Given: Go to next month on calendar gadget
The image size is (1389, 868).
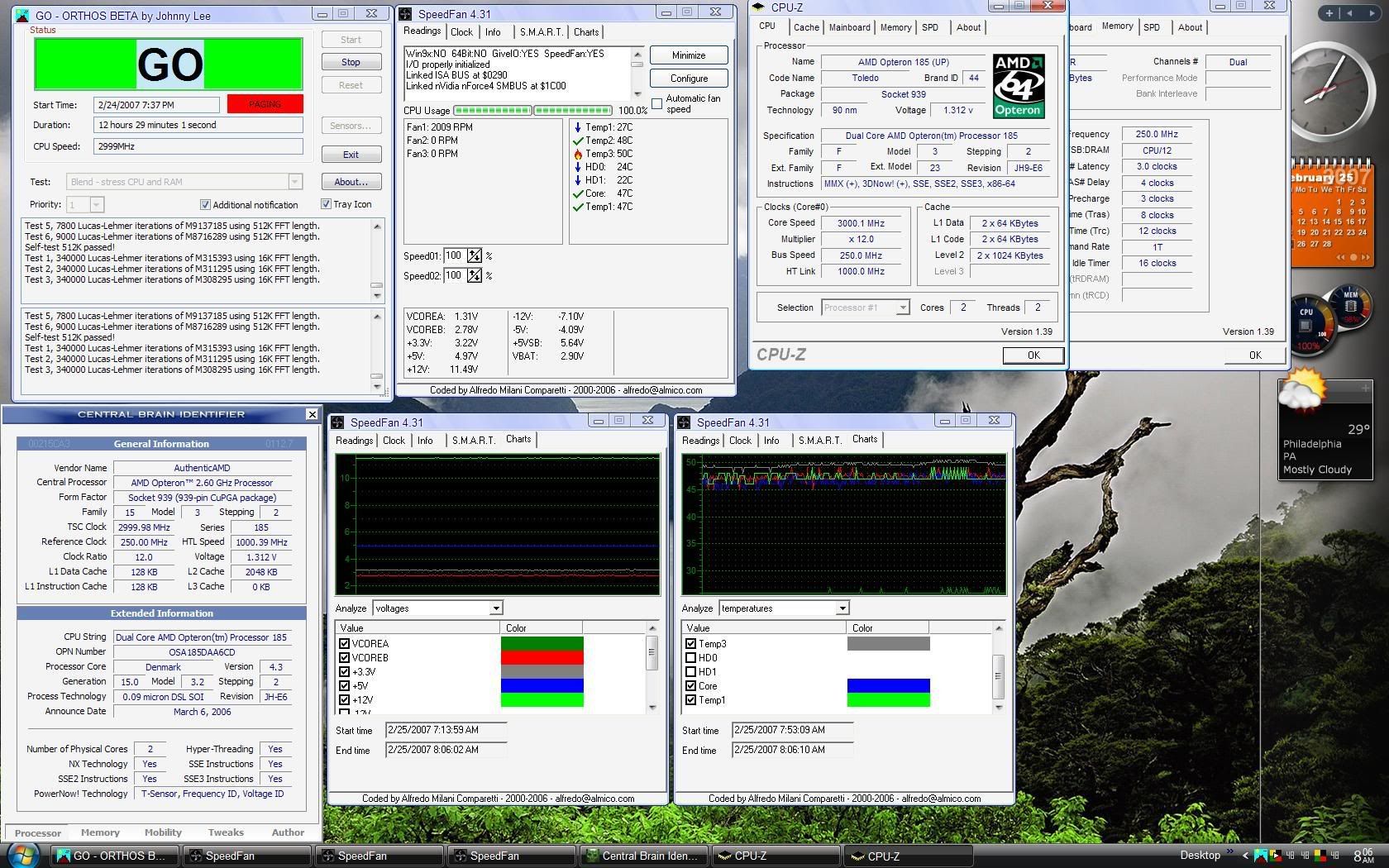Looking at the screenshot, I should [1364, 257].
